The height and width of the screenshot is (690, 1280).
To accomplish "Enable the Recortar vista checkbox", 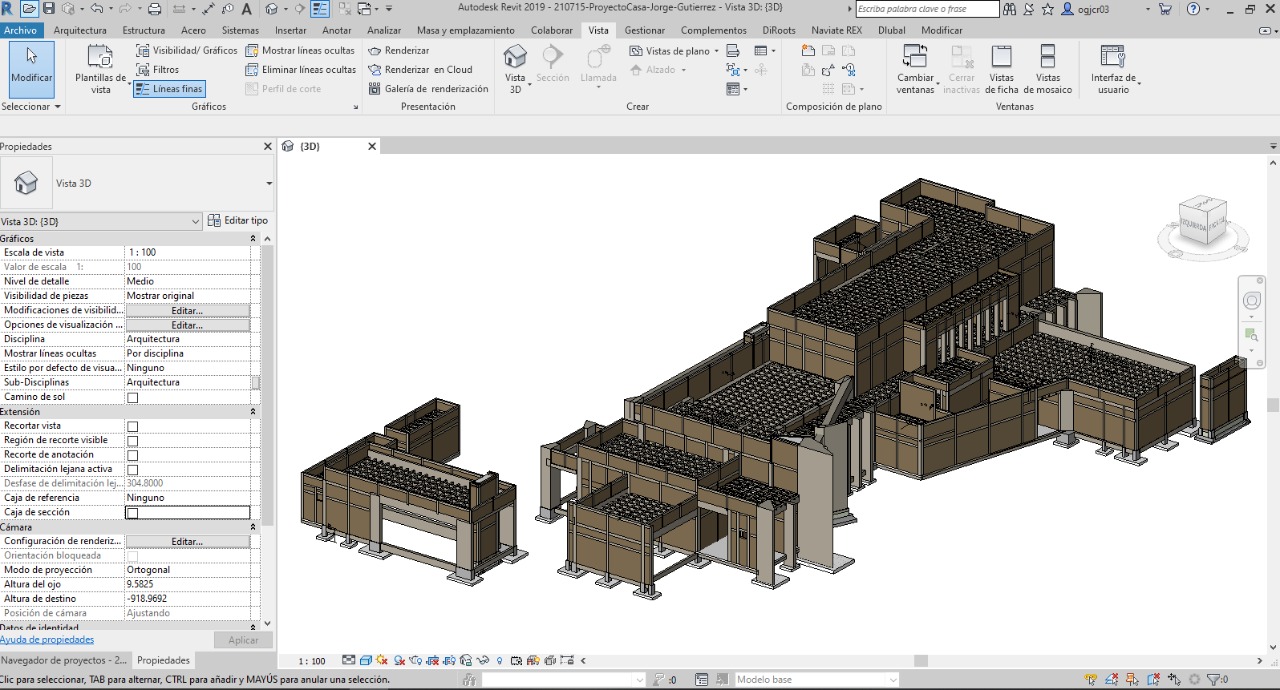I will (132, 425).
